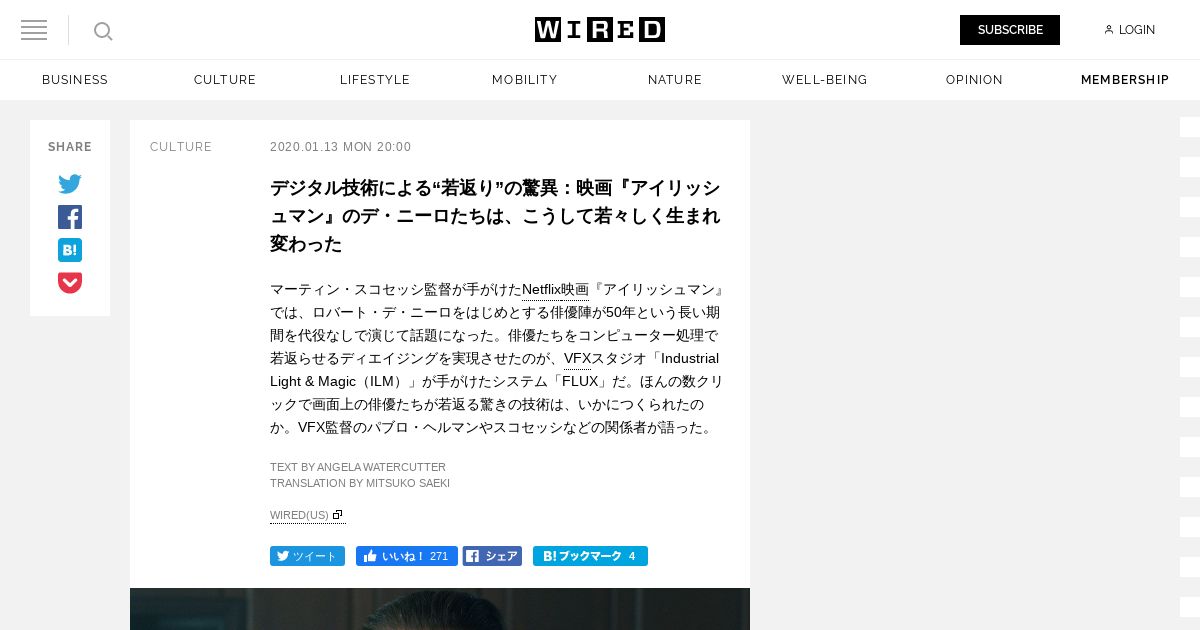
Task: Open the hamburger menu icon
Action: 34,30
